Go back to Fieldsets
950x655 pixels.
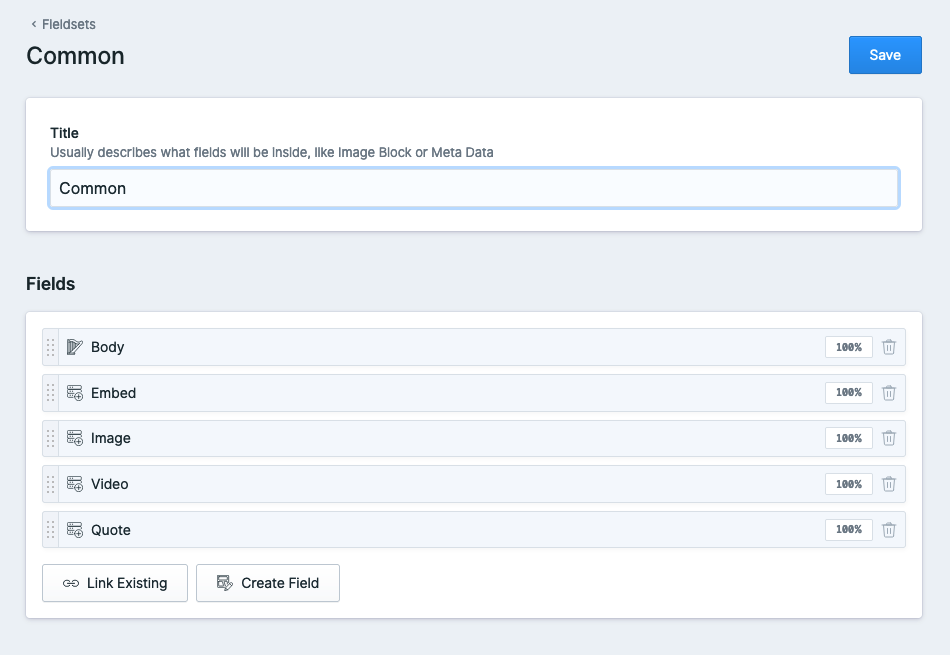coord(68,24)
